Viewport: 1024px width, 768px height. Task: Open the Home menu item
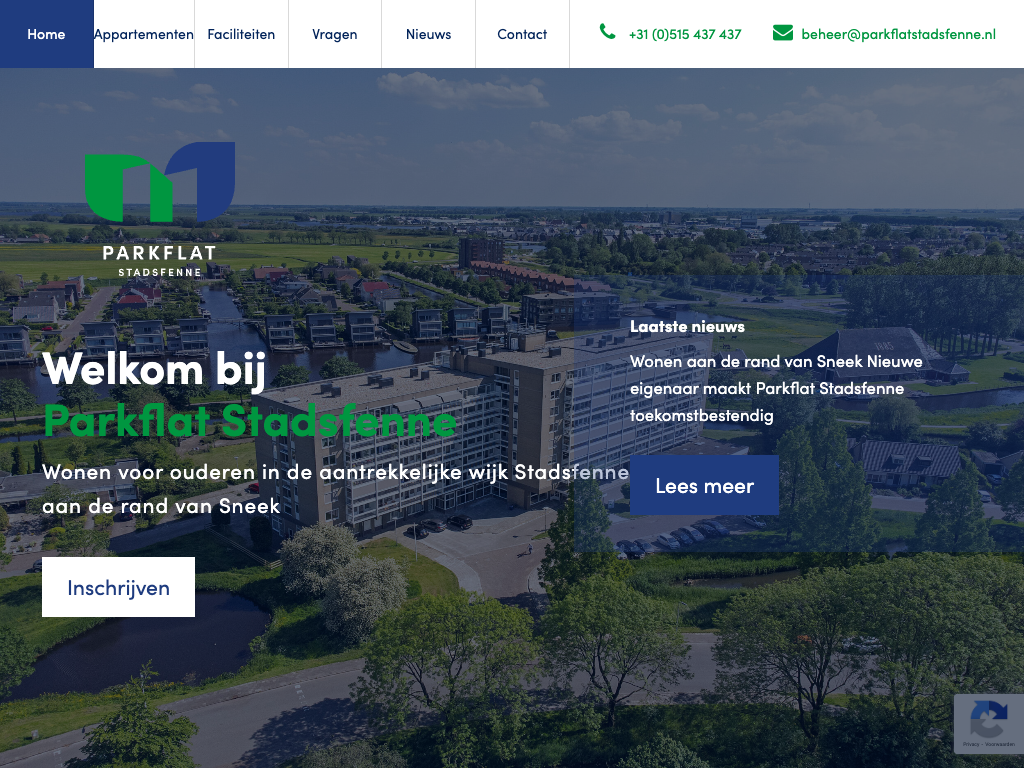(46, 34)
